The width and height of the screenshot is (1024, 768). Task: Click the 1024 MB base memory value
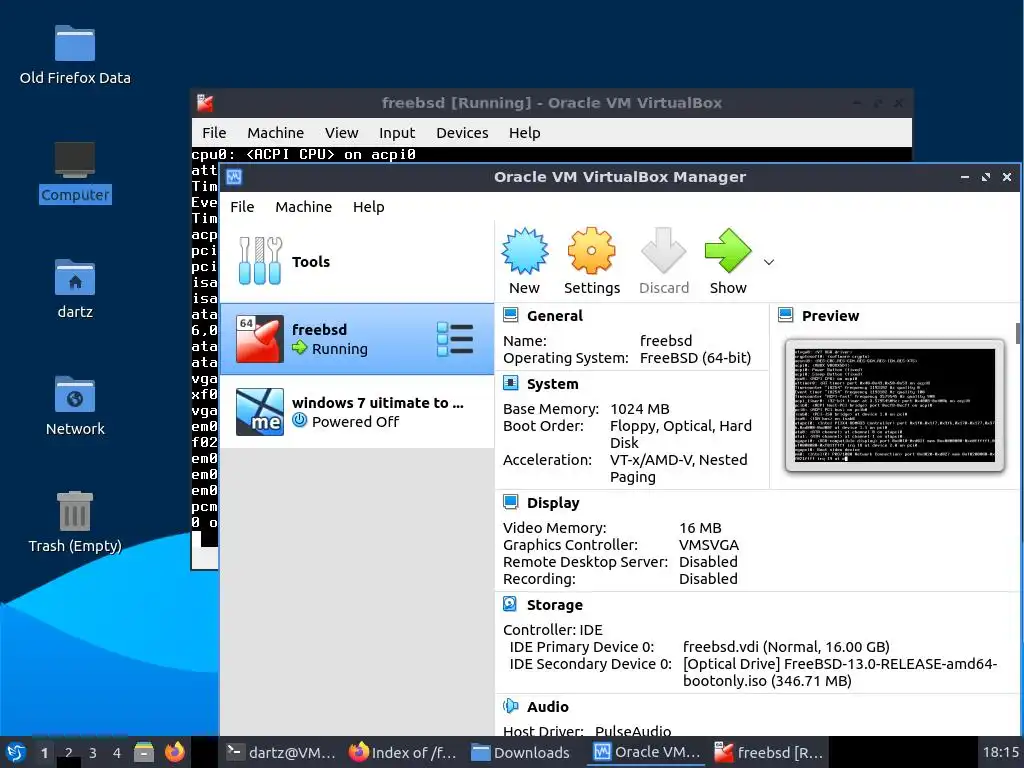pos(639,409)
